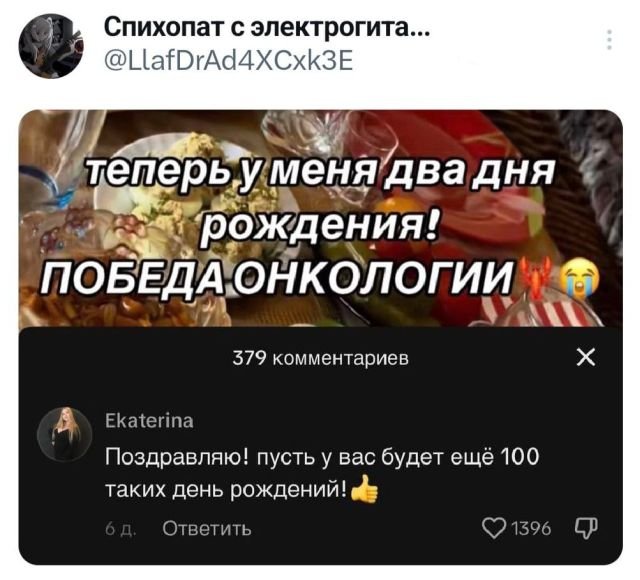This screenshot has height=580, width=640.
Task: Click the ПОБЕДА ОНКОЛОГИИ caption text
Action: pyautogui.click(x=278, y=278)
